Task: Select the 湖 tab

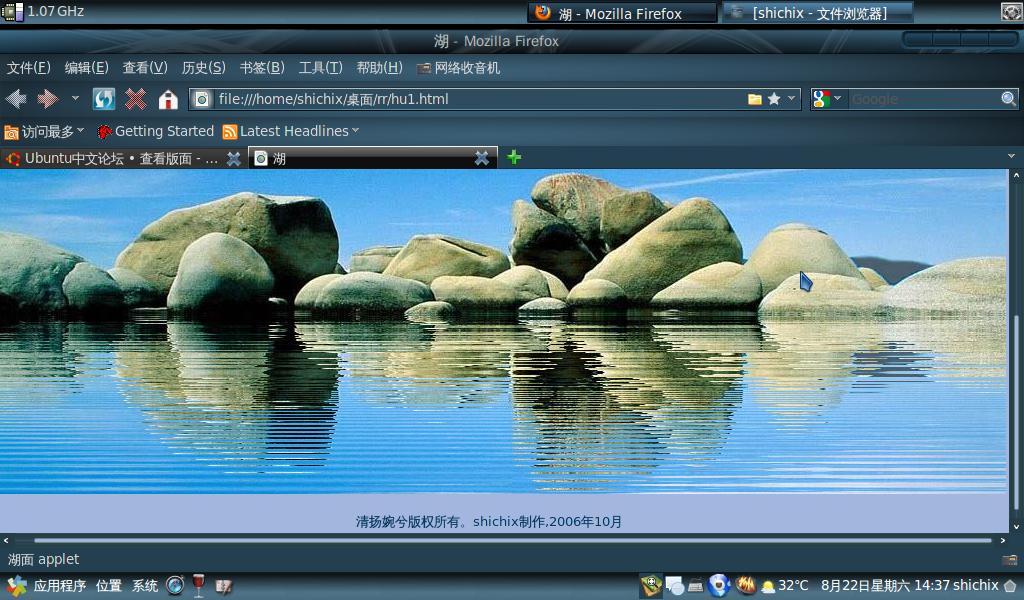Action: [372, 158]
